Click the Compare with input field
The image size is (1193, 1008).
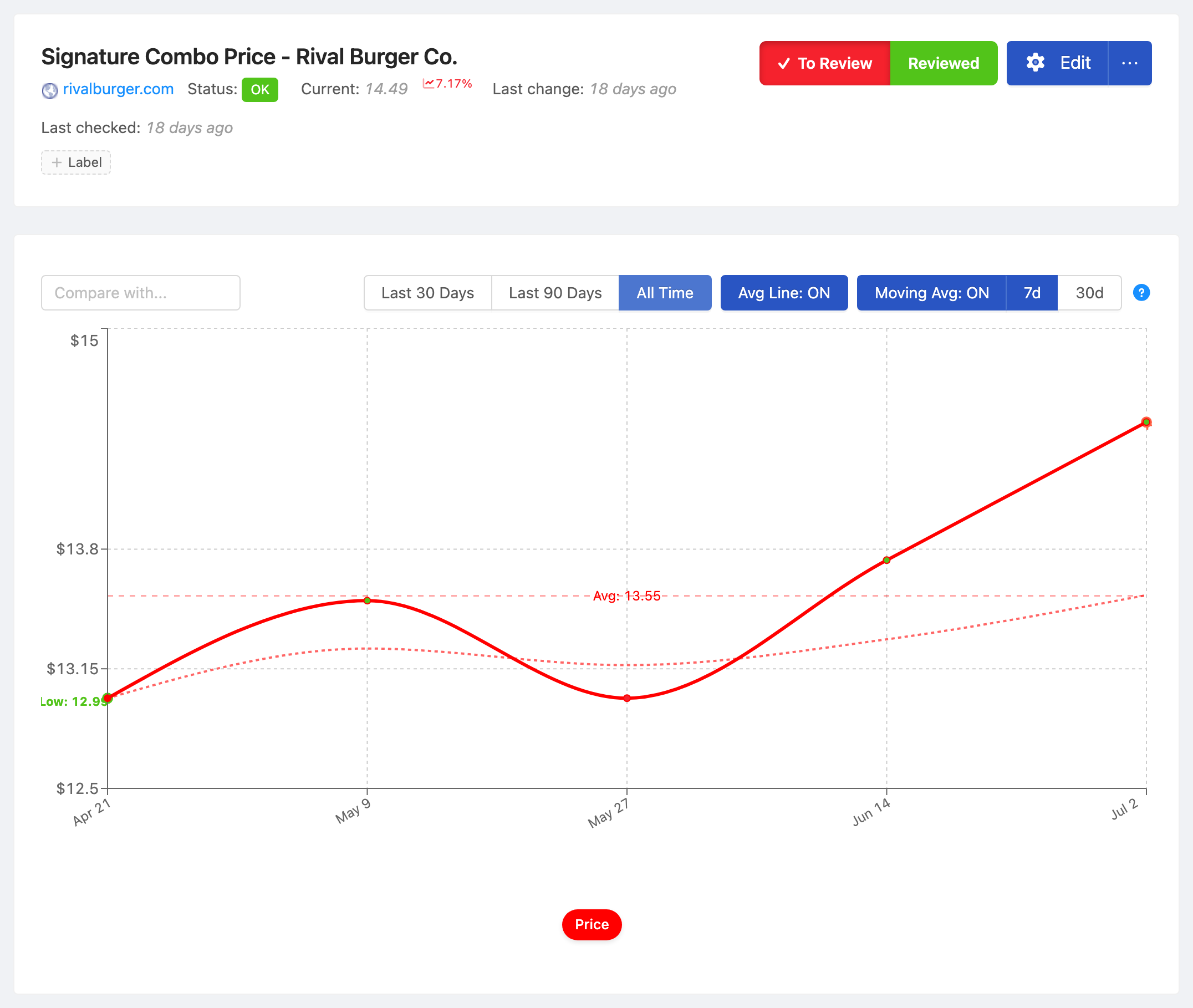pos(141,293)
